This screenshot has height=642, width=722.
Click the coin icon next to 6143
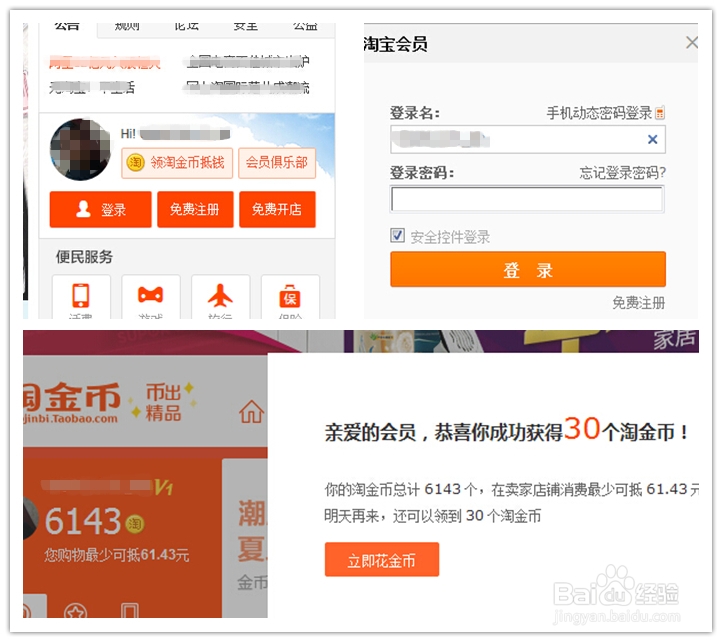point(134,524)
